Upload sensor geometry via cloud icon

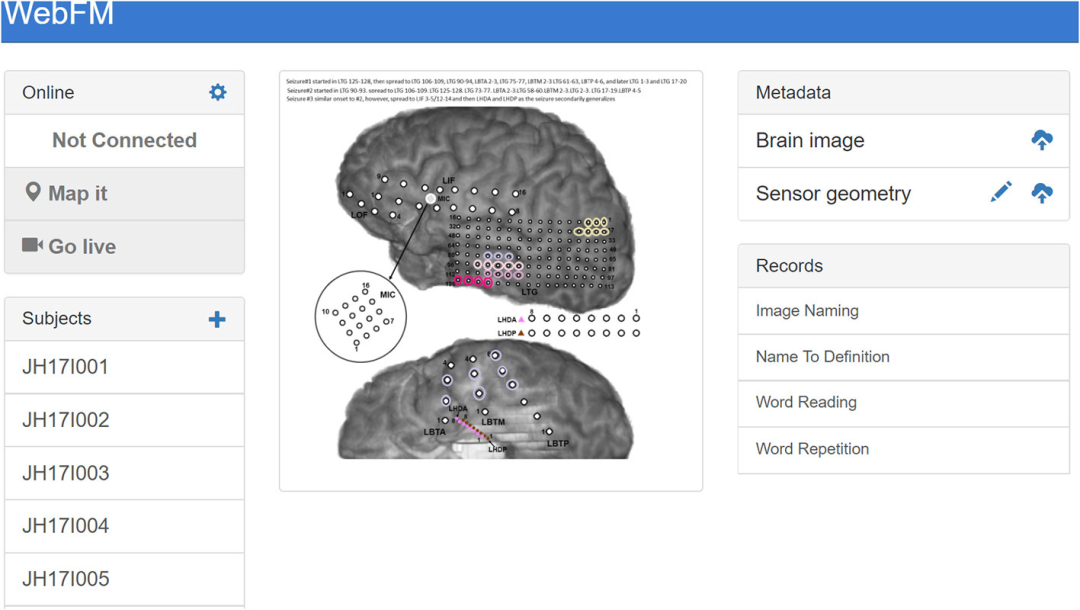(1041, 193)
